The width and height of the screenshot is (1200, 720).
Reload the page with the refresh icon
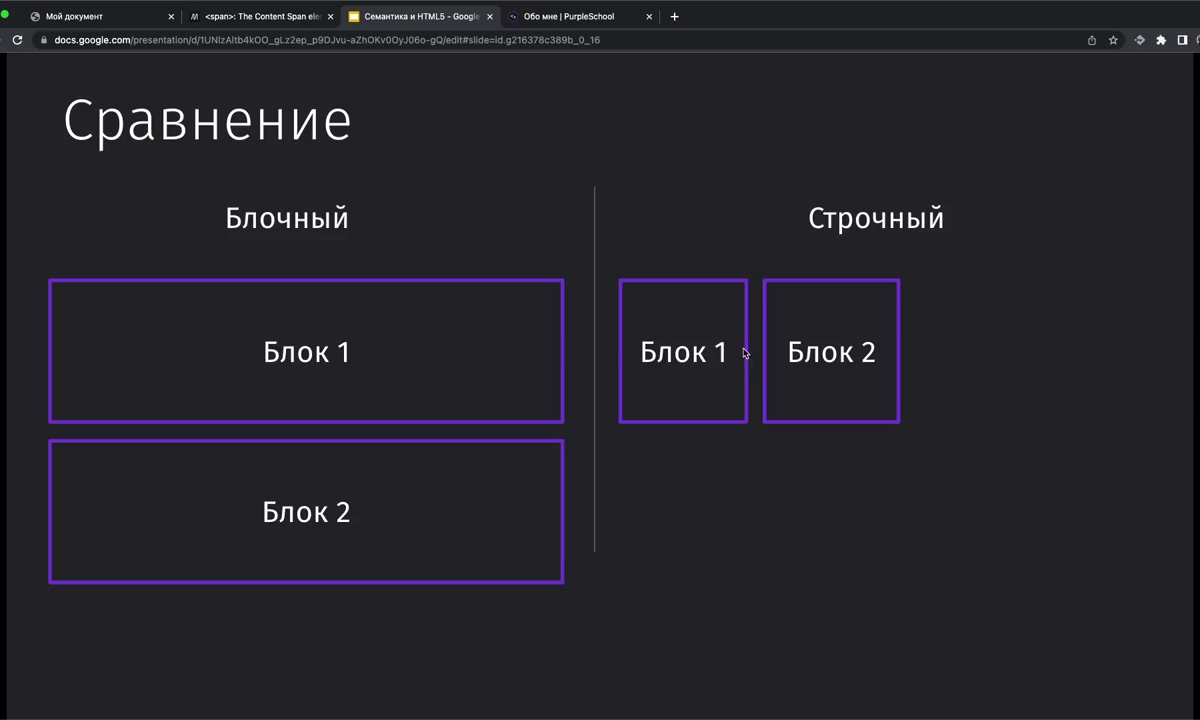(17, 40)
